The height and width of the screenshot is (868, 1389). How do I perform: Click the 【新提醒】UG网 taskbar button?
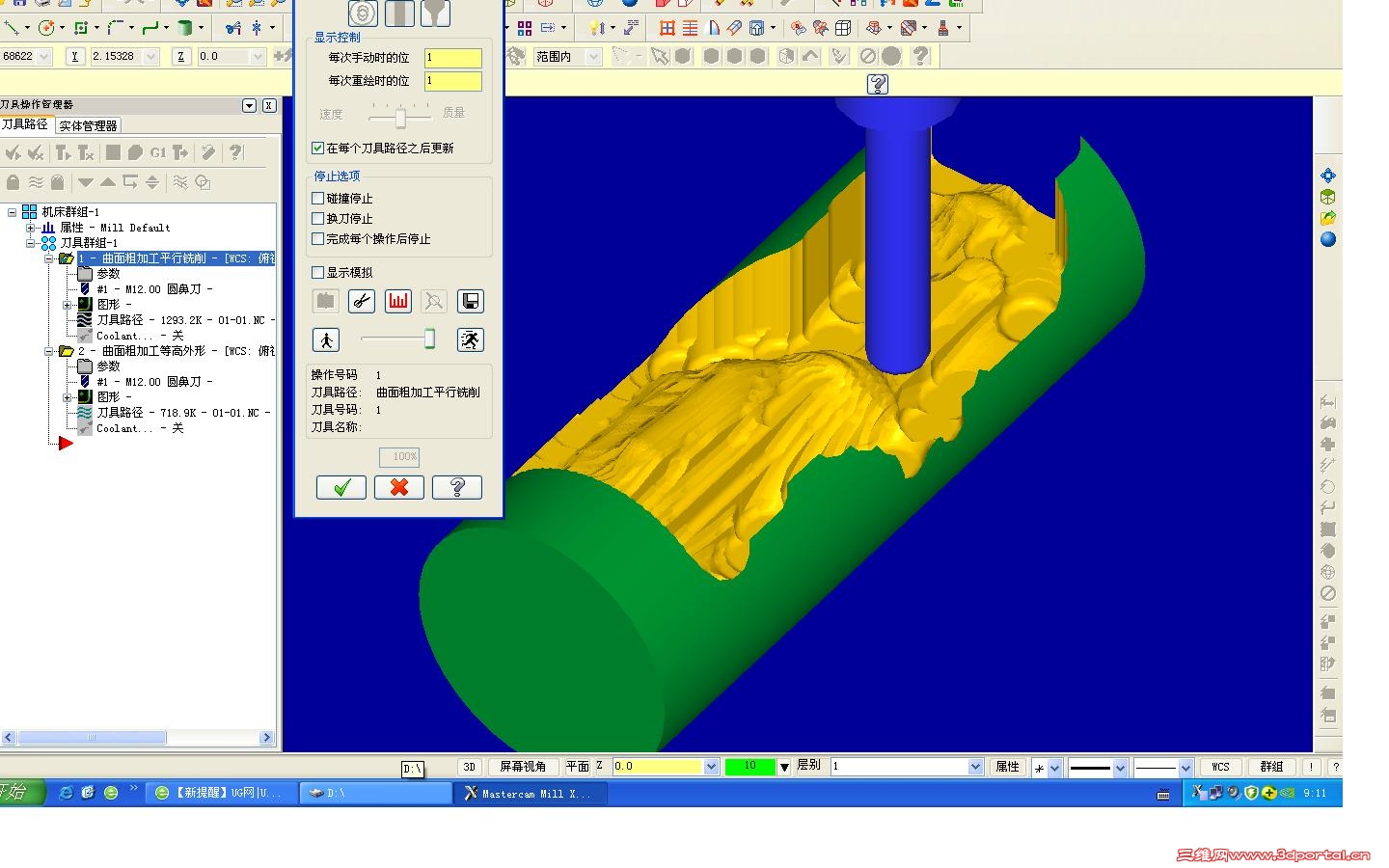pos(224,793)
